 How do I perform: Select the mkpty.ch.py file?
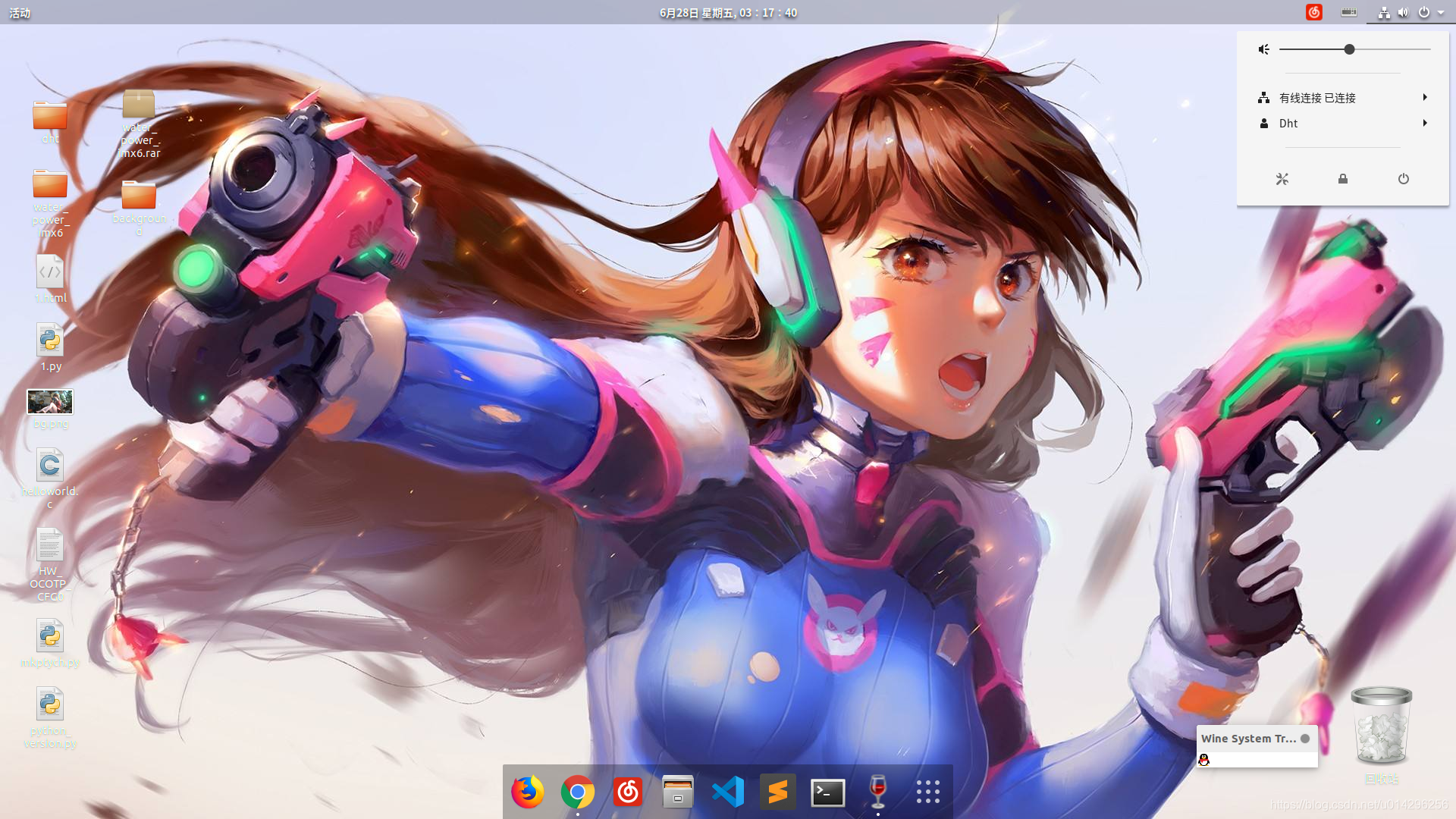coord(50,643)
